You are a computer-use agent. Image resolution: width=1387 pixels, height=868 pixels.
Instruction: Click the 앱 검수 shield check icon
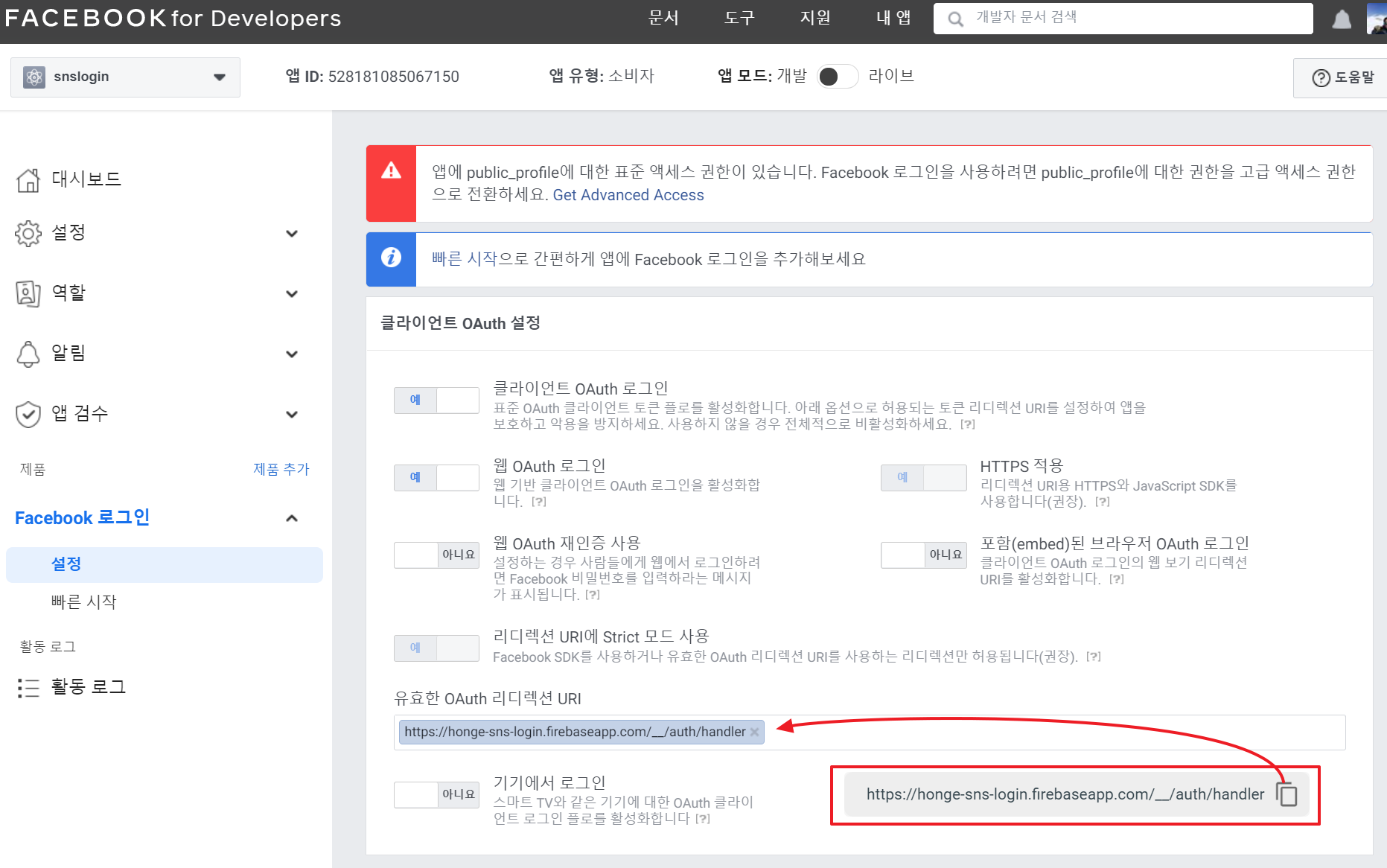[x=28, y=414]
